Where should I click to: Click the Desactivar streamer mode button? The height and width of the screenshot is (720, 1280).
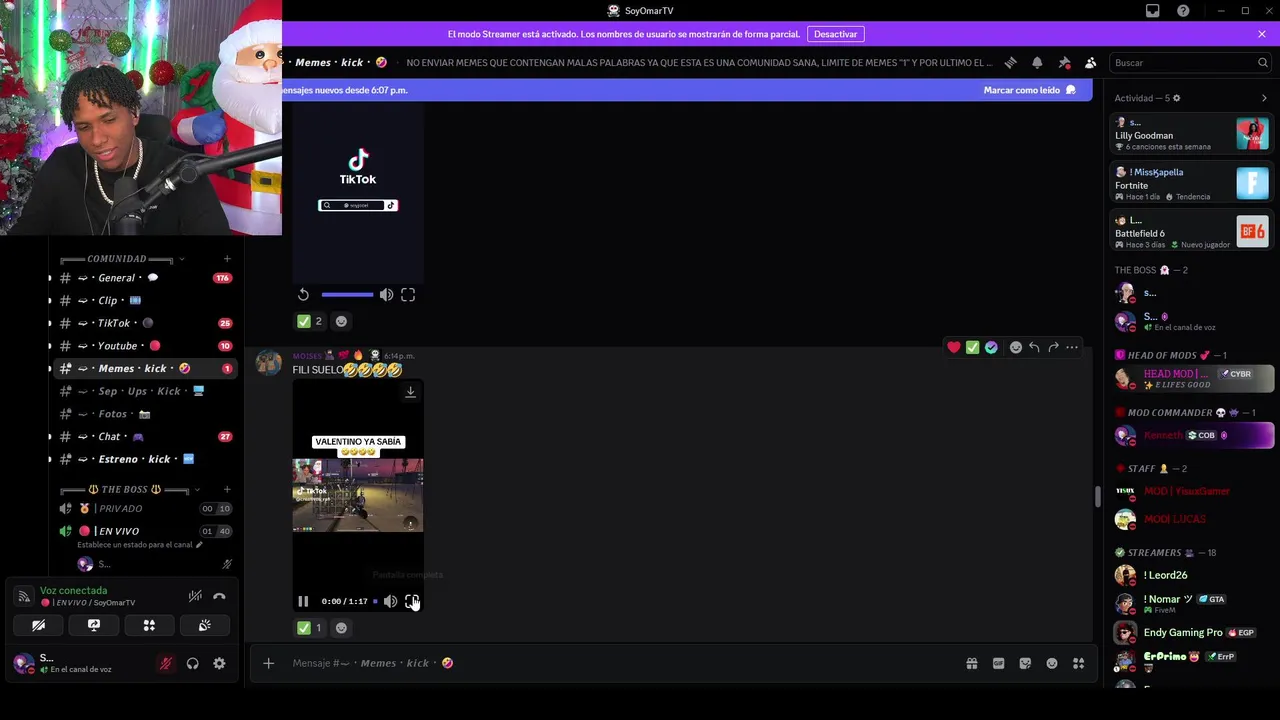click(835, 34)
